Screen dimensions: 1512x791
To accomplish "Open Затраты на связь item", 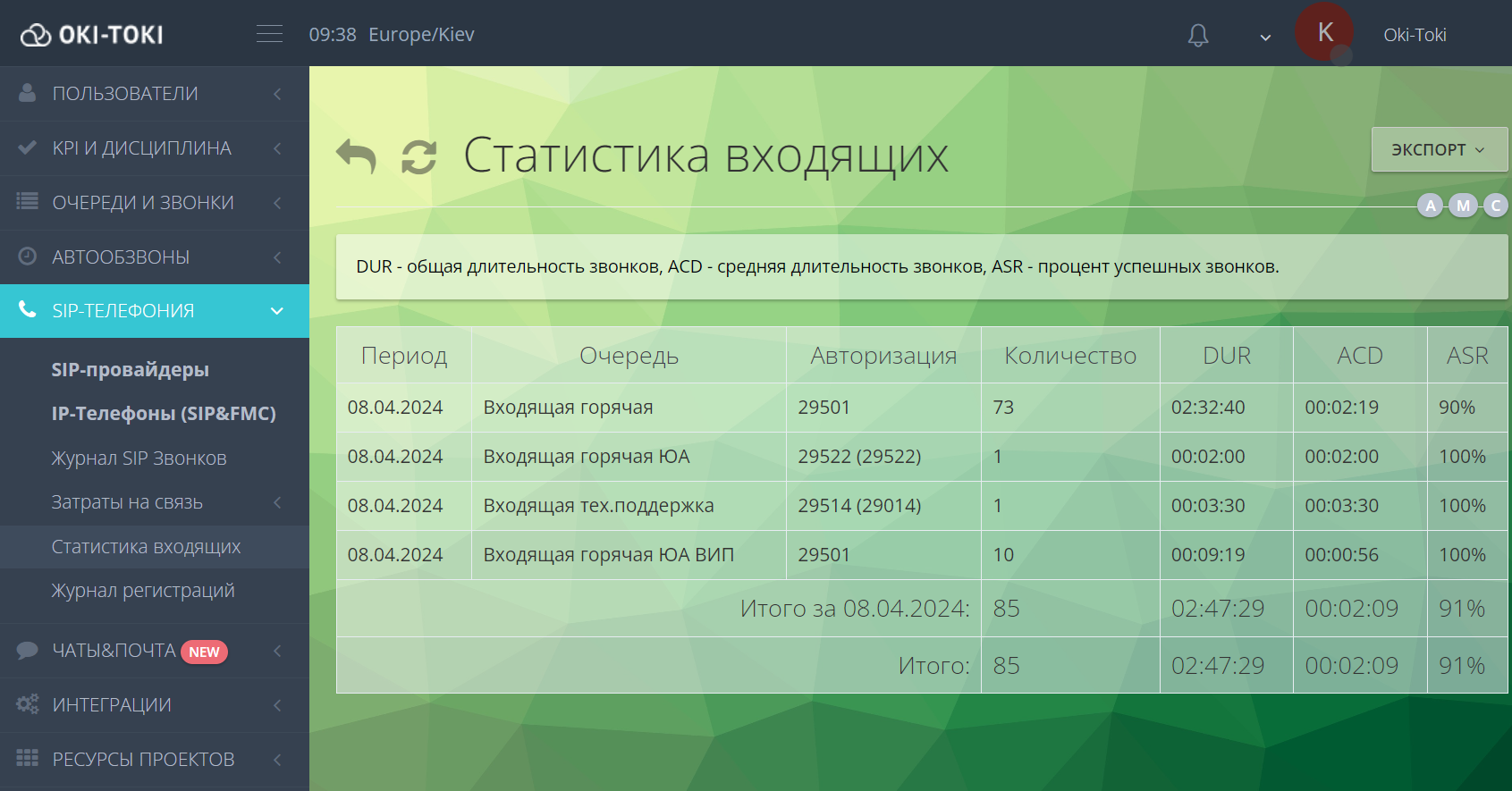I will point(127,502).
